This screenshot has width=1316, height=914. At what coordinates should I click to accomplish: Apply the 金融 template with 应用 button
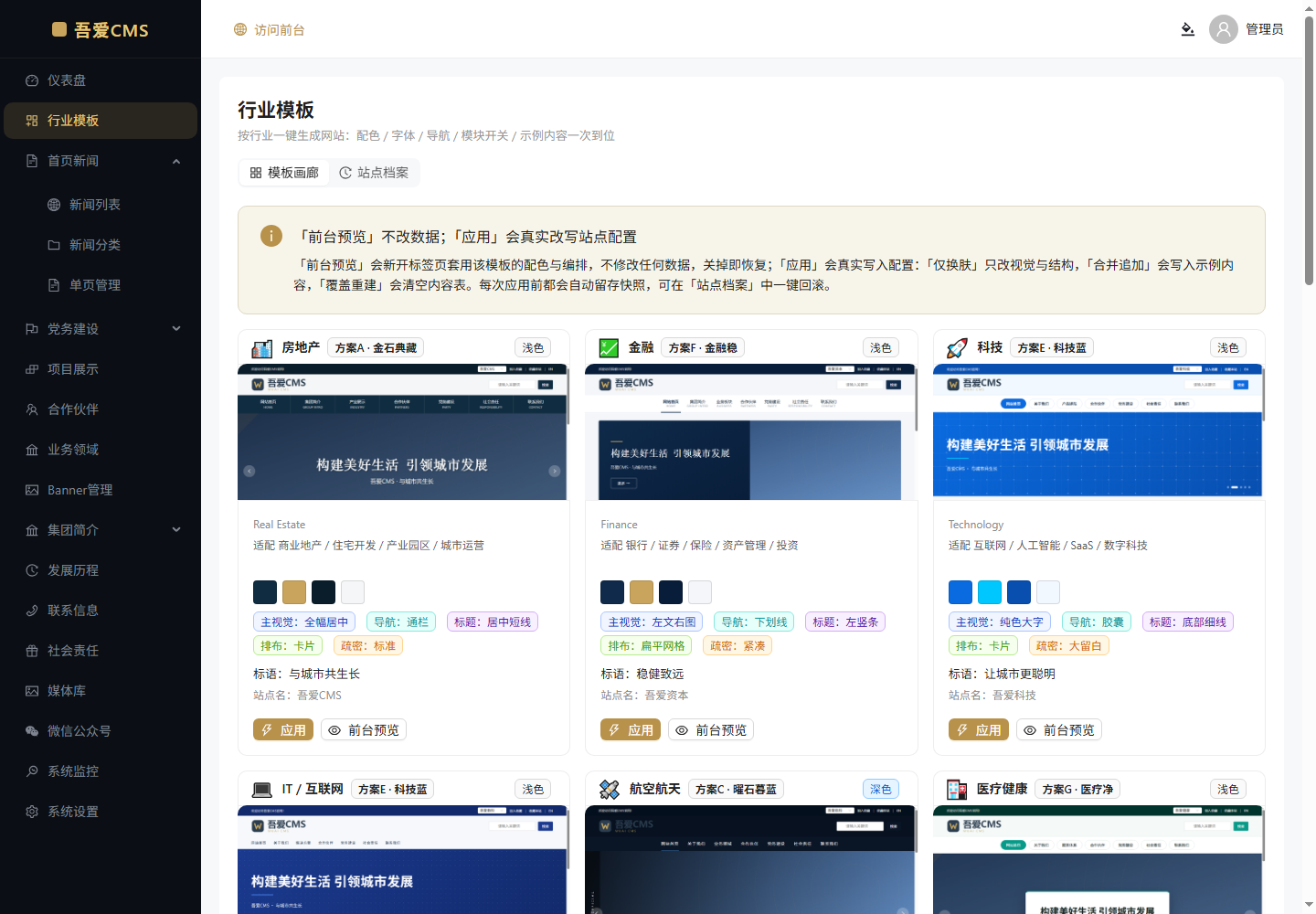coord(631,729)
